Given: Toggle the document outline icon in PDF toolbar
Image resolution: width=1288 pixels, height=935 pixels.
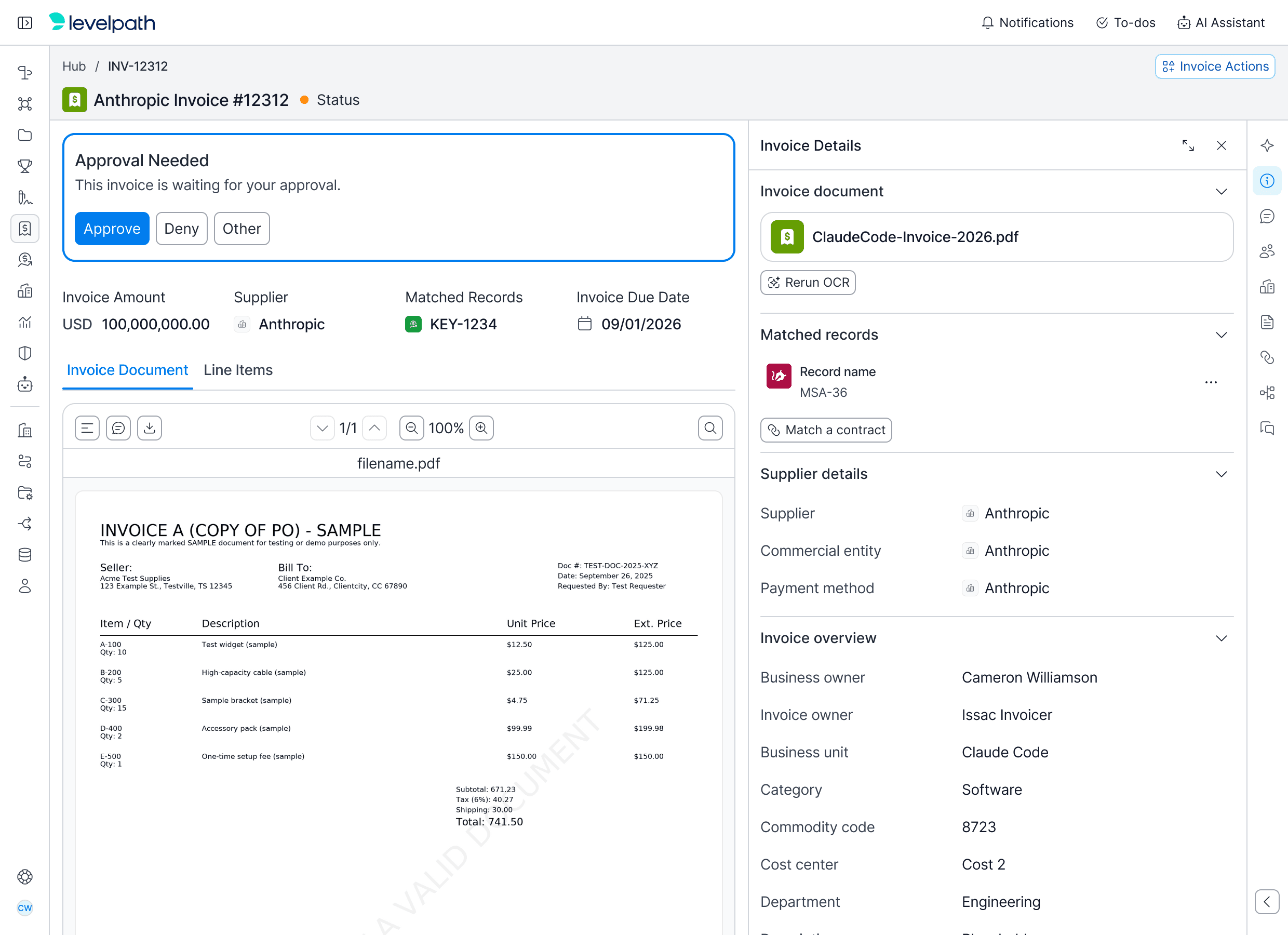Looking at the screenshot, I should pyautogui.click(x=87, y=428).
